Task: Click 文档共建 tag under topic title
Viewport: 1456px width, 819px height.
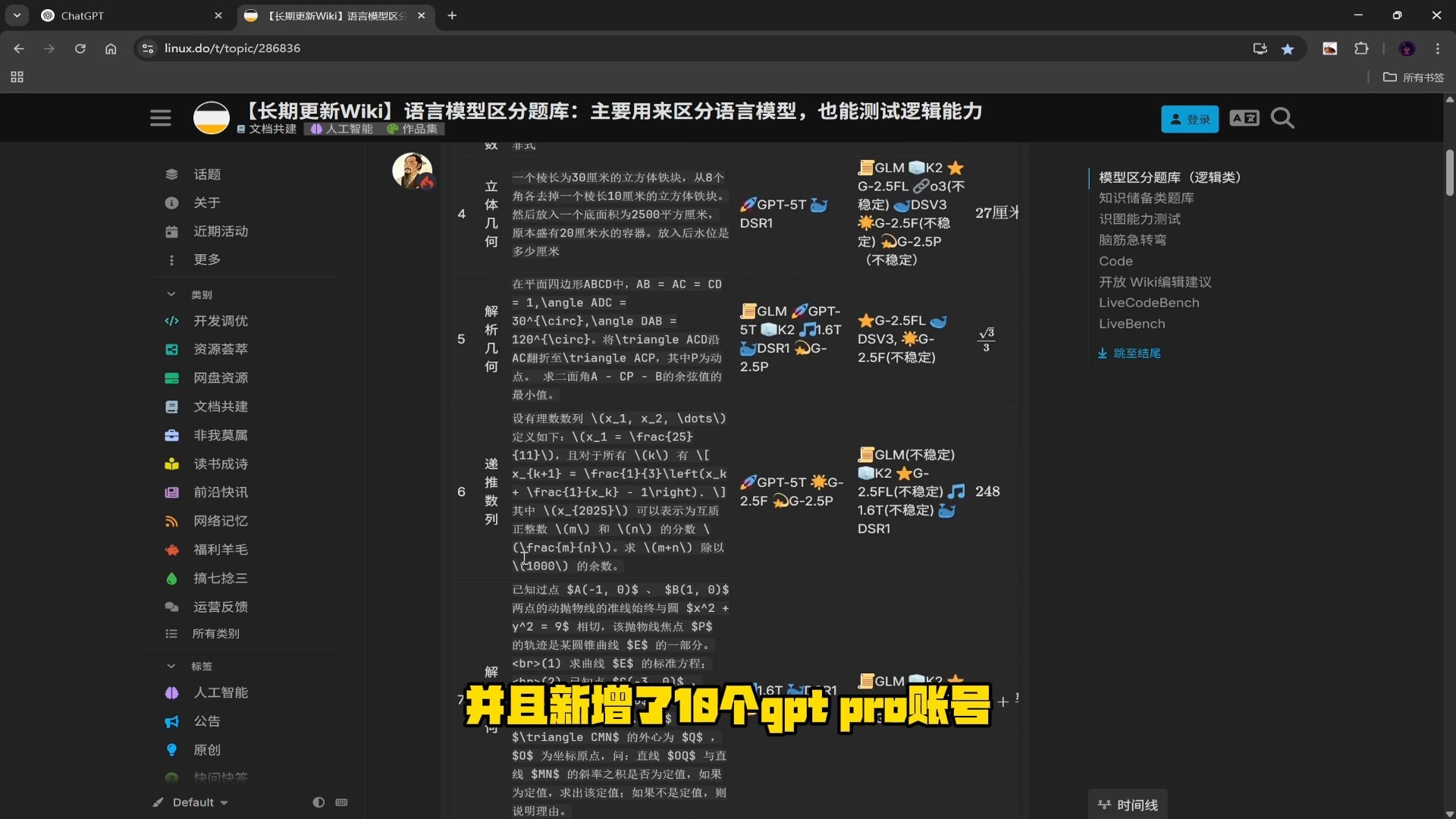Action: (267, 129)
